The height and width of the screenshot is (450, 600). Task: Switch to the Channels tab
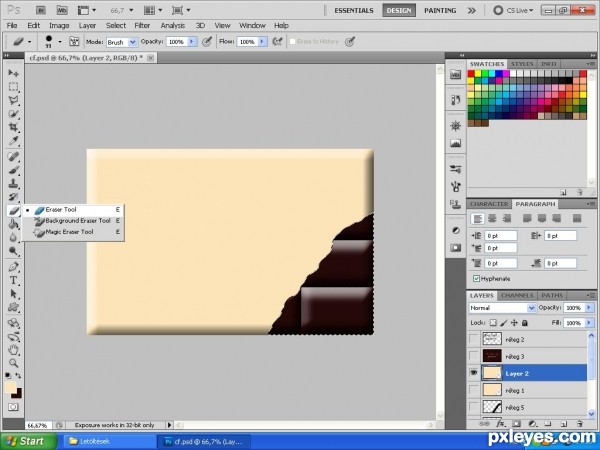coord(517,295)
